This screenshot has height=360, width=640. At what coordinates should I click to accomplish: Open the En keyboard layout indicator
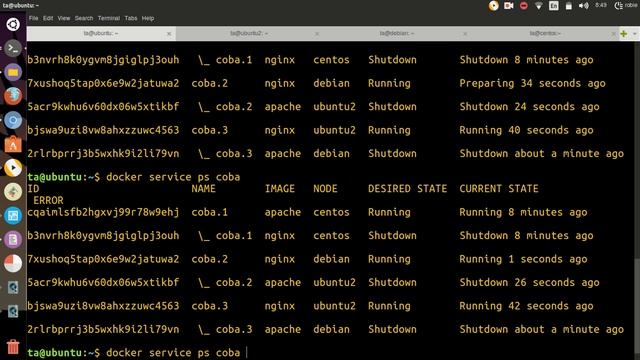553,6
